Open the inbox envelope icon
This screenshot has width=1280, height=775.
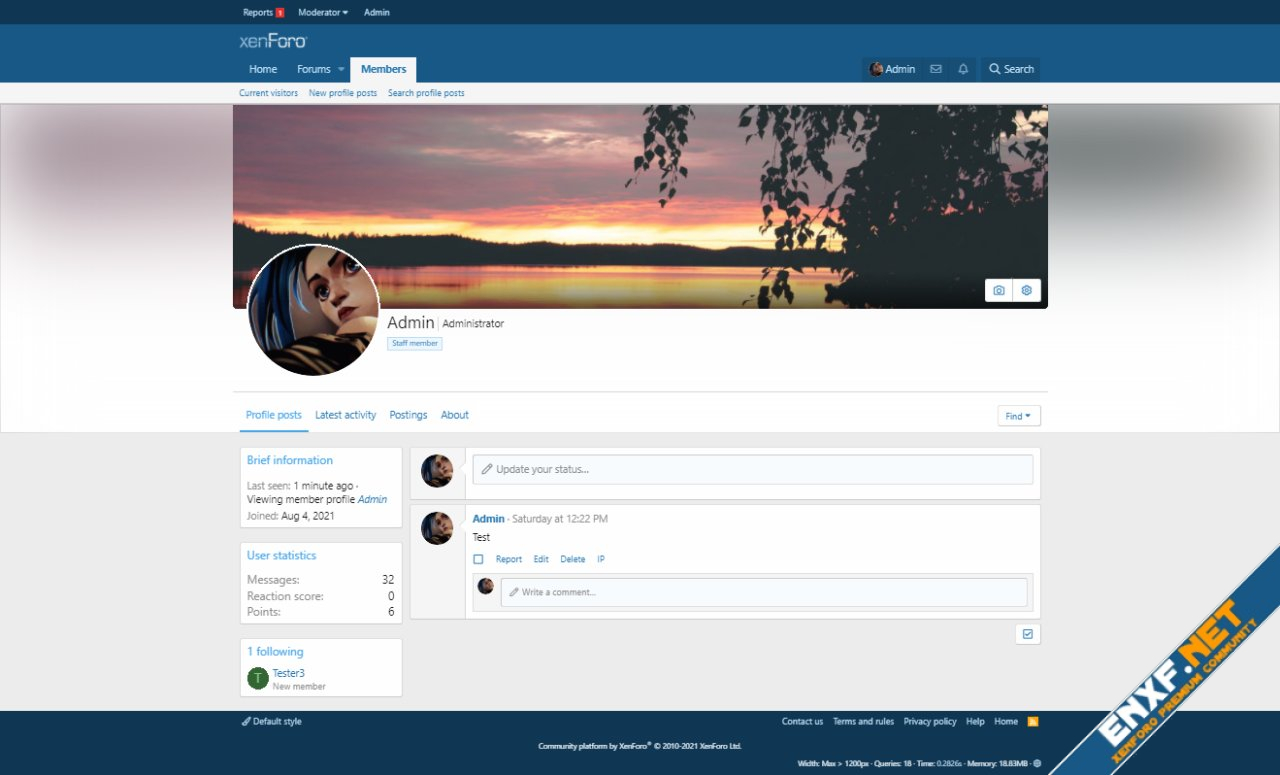point(936,69)
